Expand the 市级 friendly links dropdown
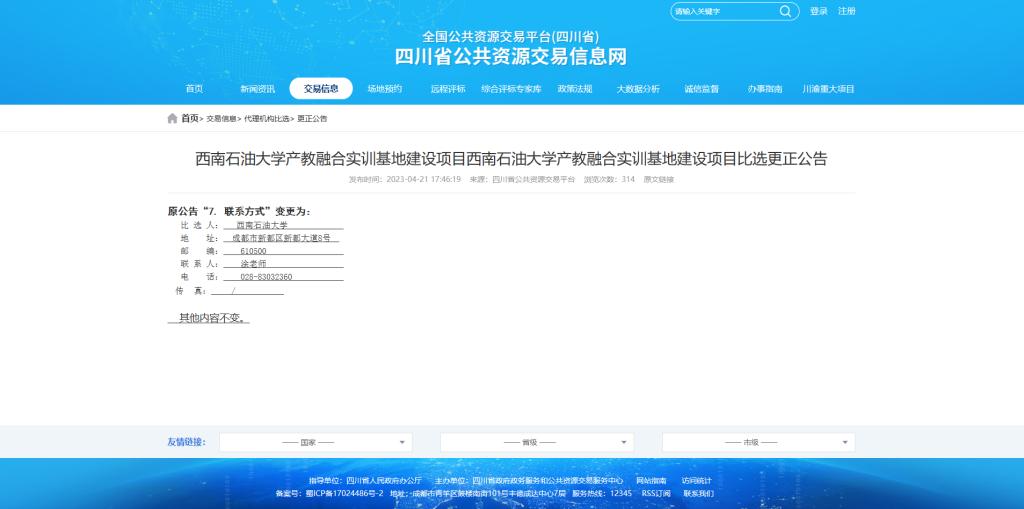 coord(758,442)
